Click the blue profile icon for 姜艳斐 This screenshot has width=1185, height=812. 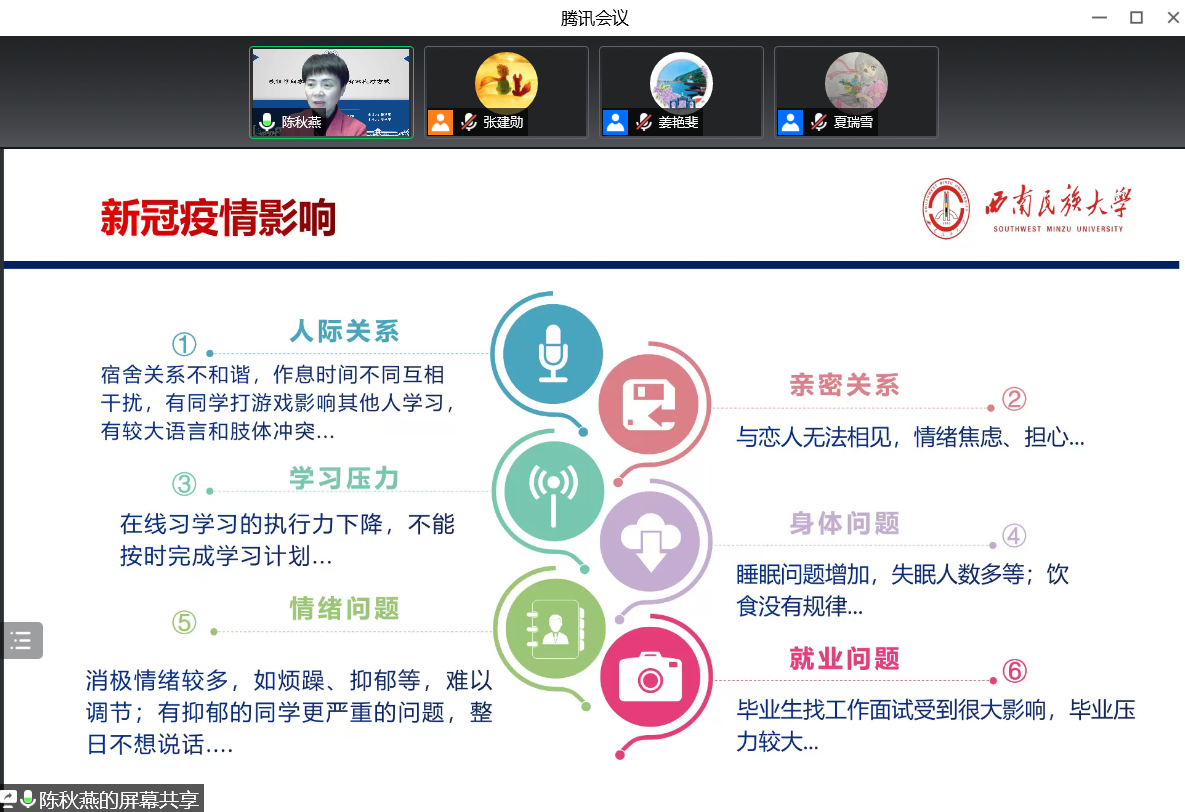615,123
